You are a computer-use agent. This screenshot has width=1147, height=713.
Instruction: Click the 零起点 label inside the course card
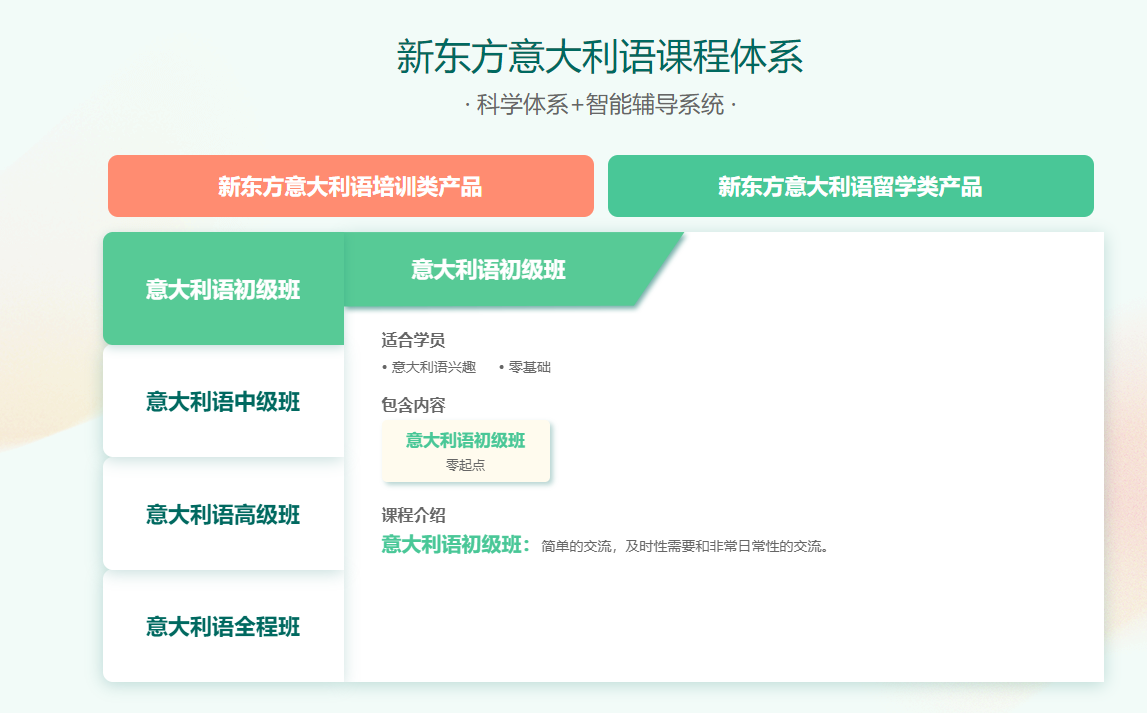(x=465, y=465)
